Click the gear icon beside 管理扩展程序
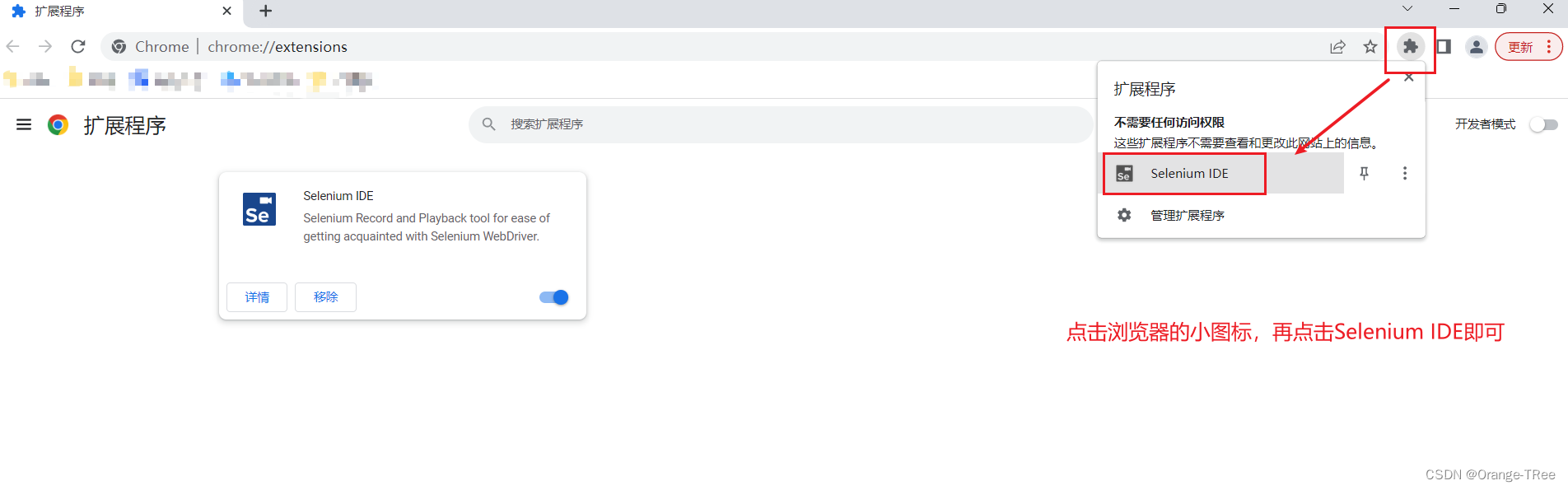The width and height of the screenshot is (1568, 490). point(1124,215)
